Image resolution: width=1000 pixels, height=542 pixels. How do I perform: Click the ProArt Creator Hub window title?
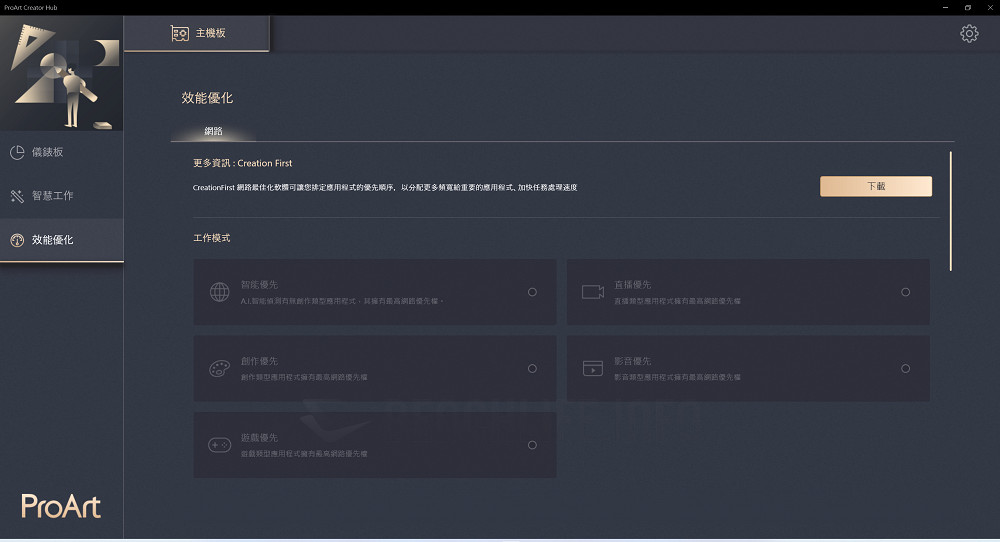tap(31, 8)
